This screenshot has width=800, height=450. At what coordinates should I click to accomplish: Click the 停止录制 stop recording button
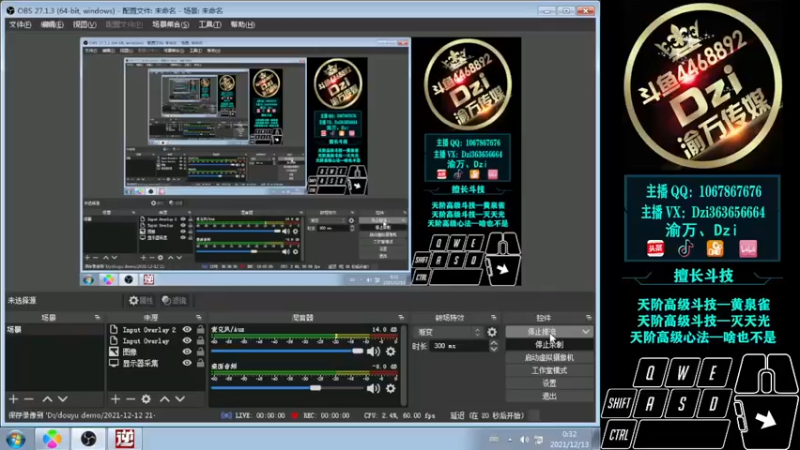(x=549, y=345)
